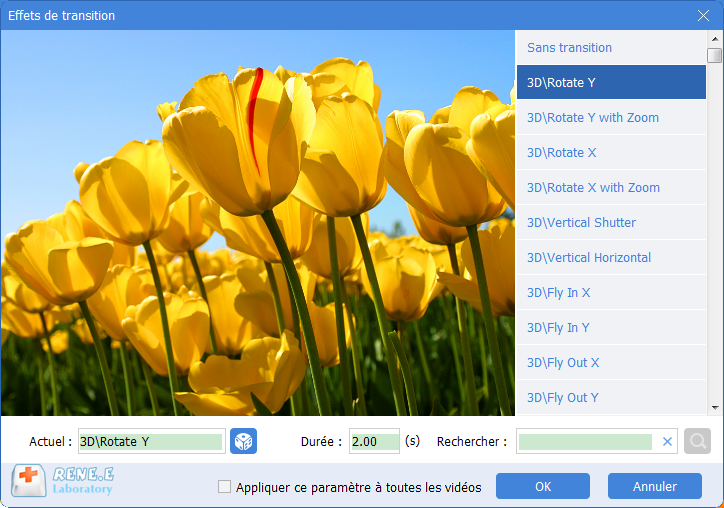Clear the Rechercher field with X icon
Image resolution: width=724 pixels, height=508 pixels.
click(x=667, y=441)
